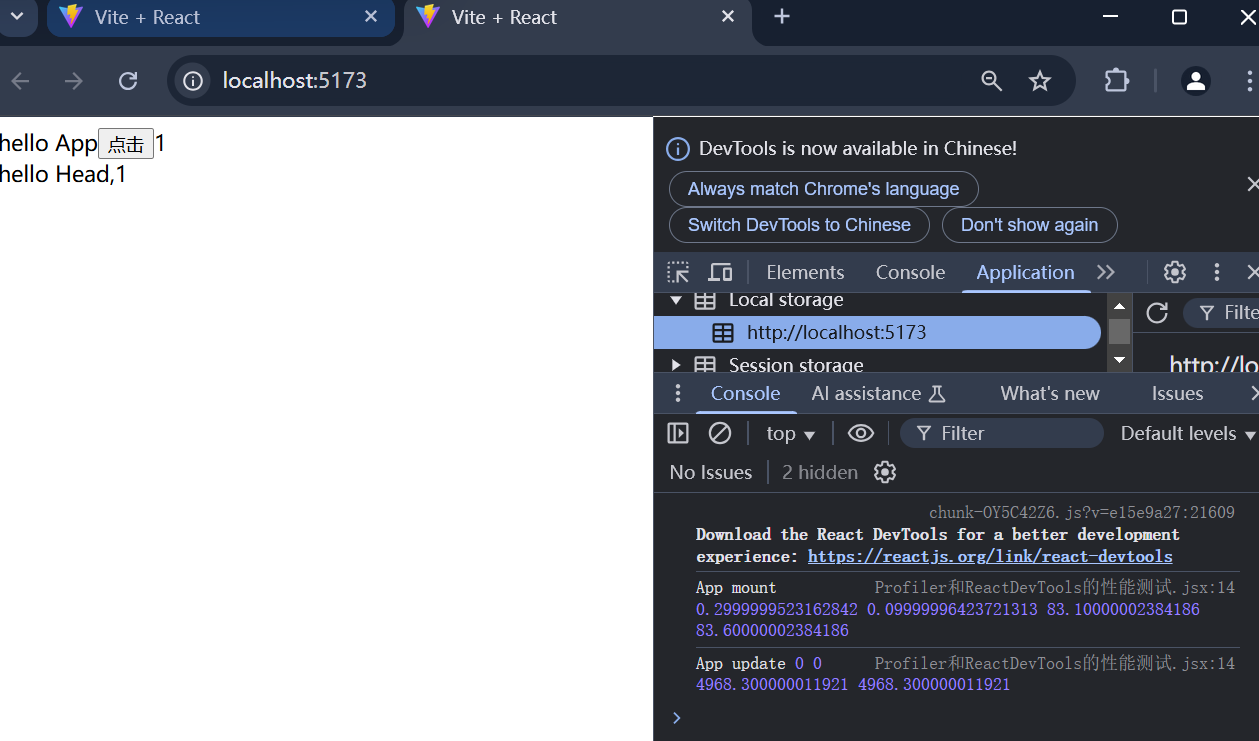Click the console prompt chevron to focus input

pyautogui.click(x=677, y=717)
